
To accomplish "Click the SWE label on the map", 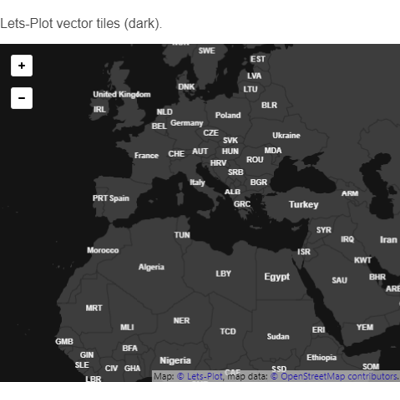I will (x=207, y=51).
